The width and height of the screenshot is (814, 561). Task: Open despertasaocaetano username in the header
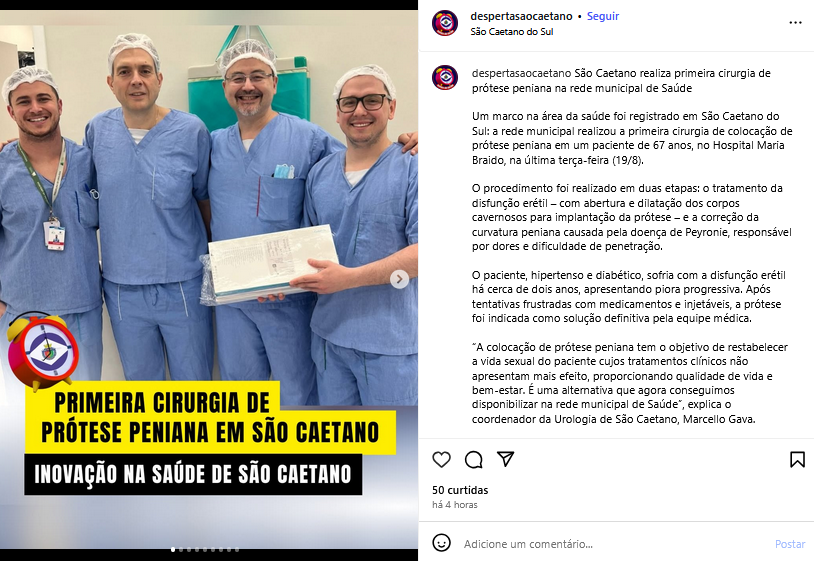pos(521,16)
